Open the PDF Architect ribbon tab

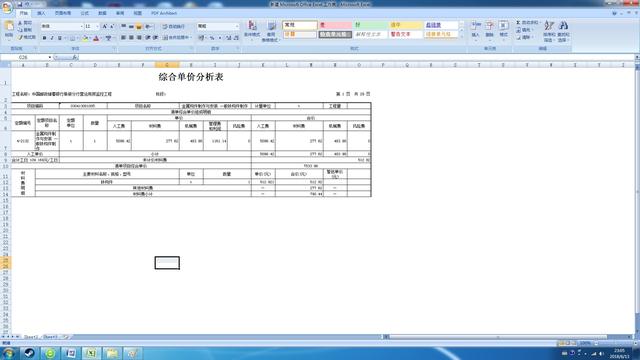(x=164, y=13)
